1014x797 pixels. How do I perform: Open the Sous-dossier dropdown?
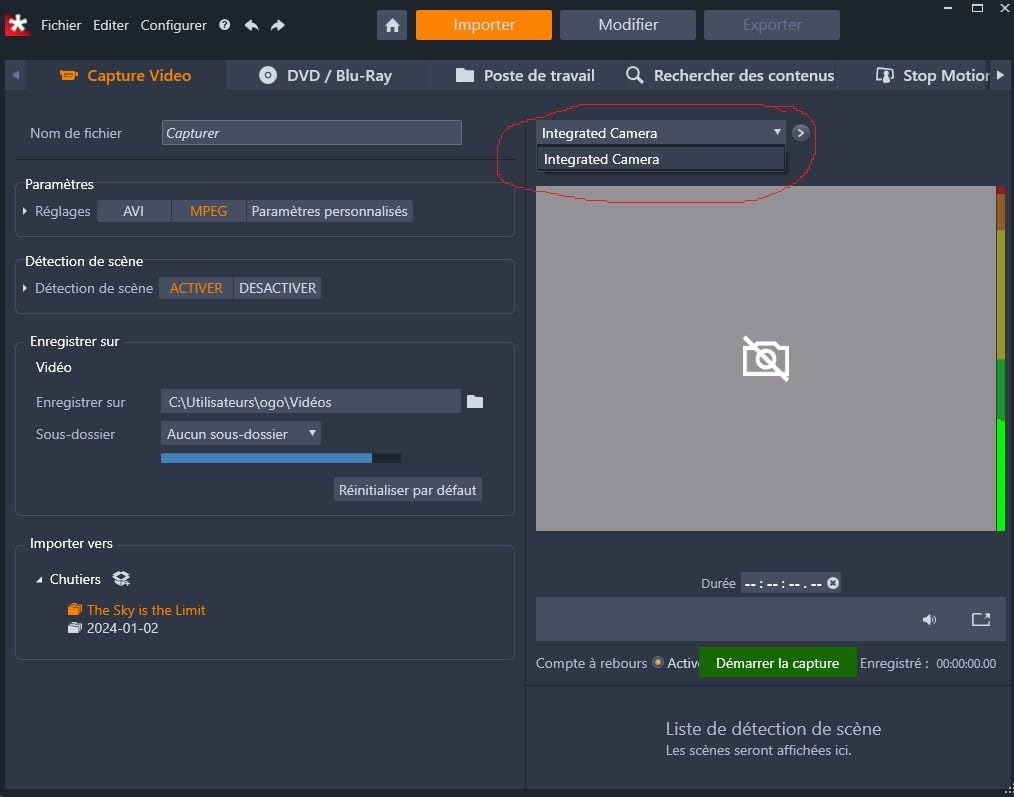[241, 433]
